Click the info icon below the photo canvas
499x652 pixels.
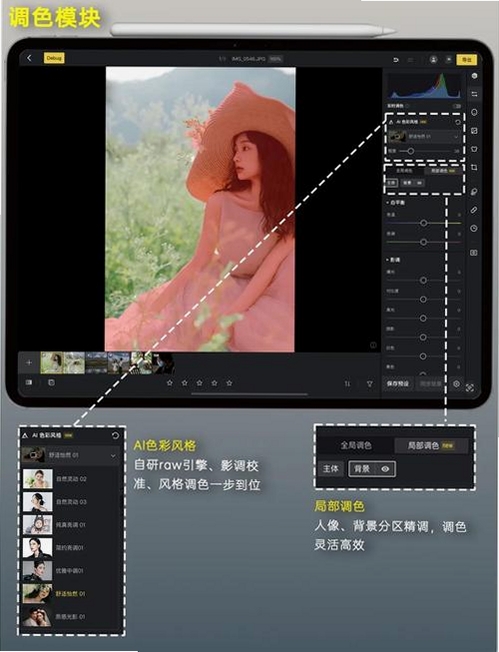tap(373, 345)
